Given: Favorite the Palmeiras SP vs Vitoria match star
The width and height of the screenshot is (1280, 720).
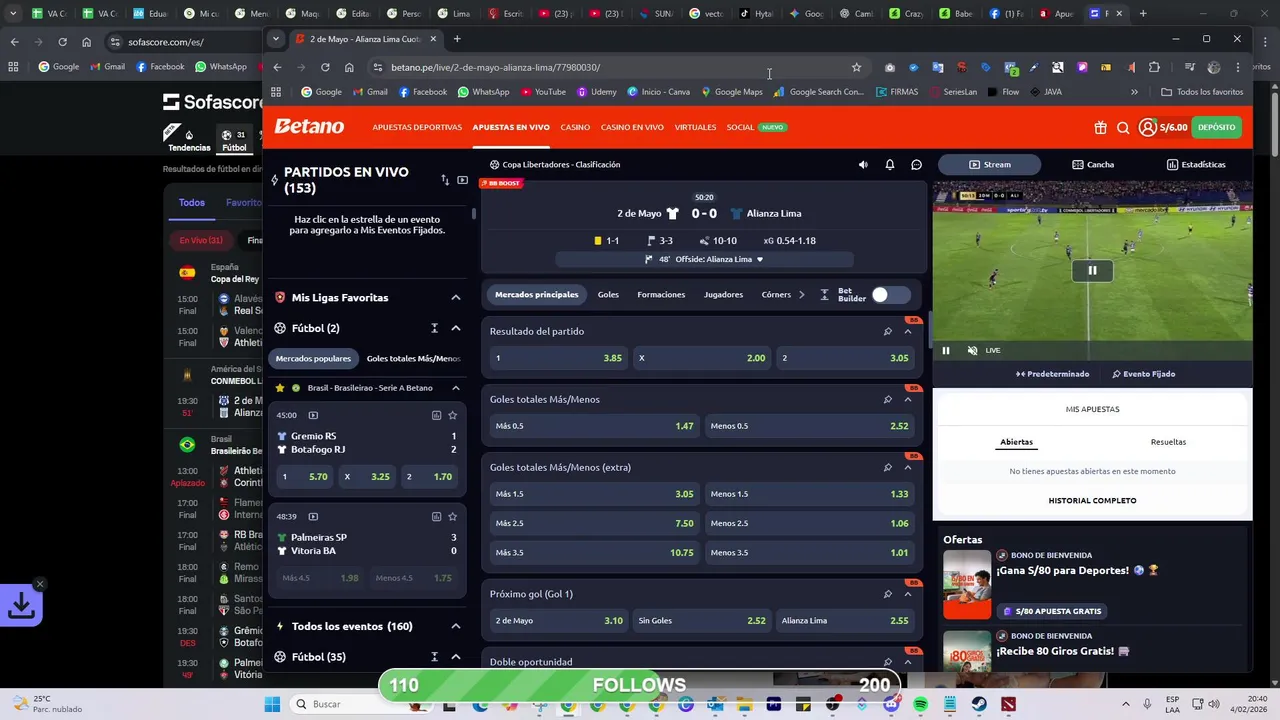Looking at the screenshot, I should [x=452, y=516].
